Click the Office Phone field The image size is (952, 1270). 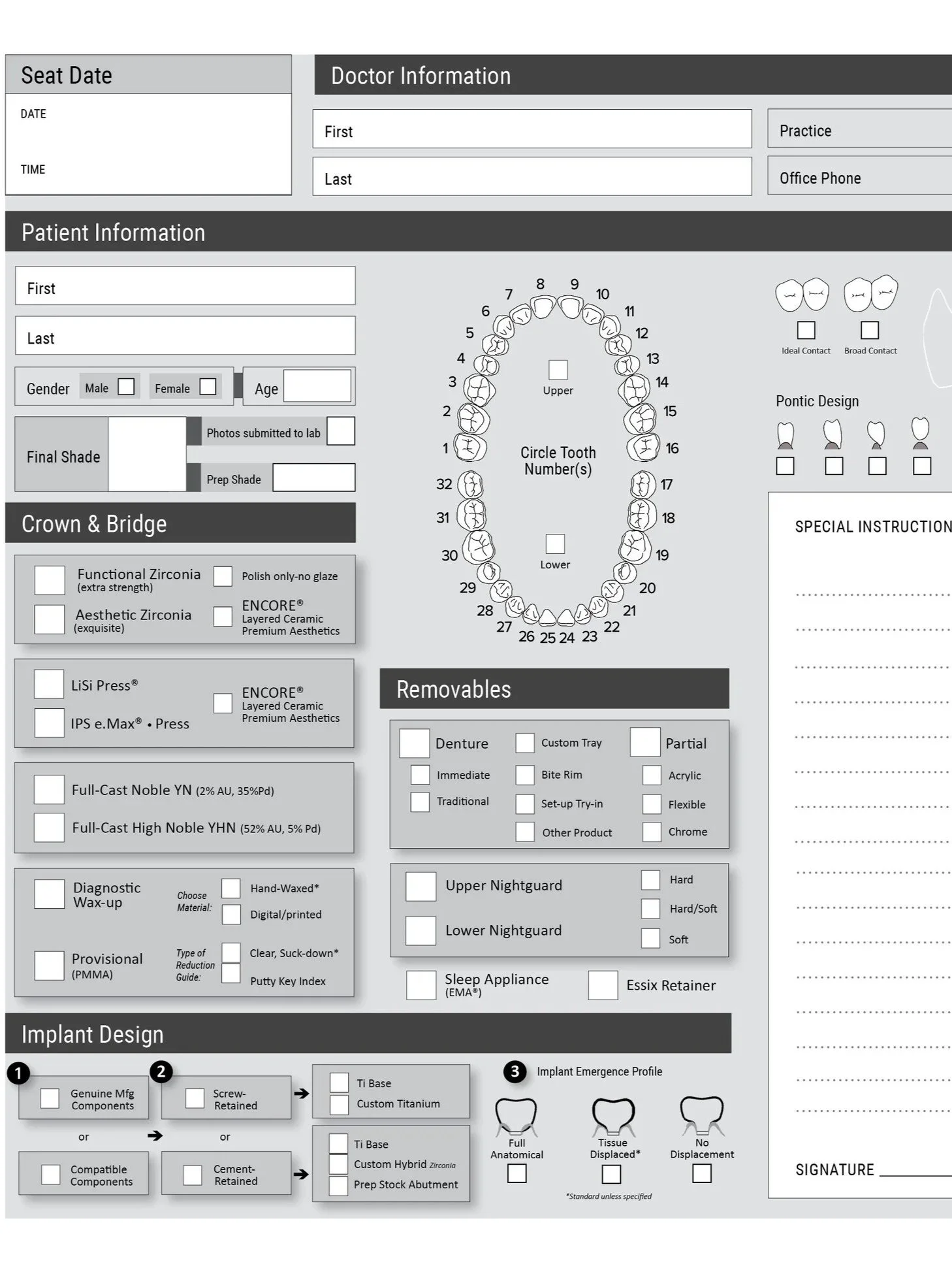(859, 175)
